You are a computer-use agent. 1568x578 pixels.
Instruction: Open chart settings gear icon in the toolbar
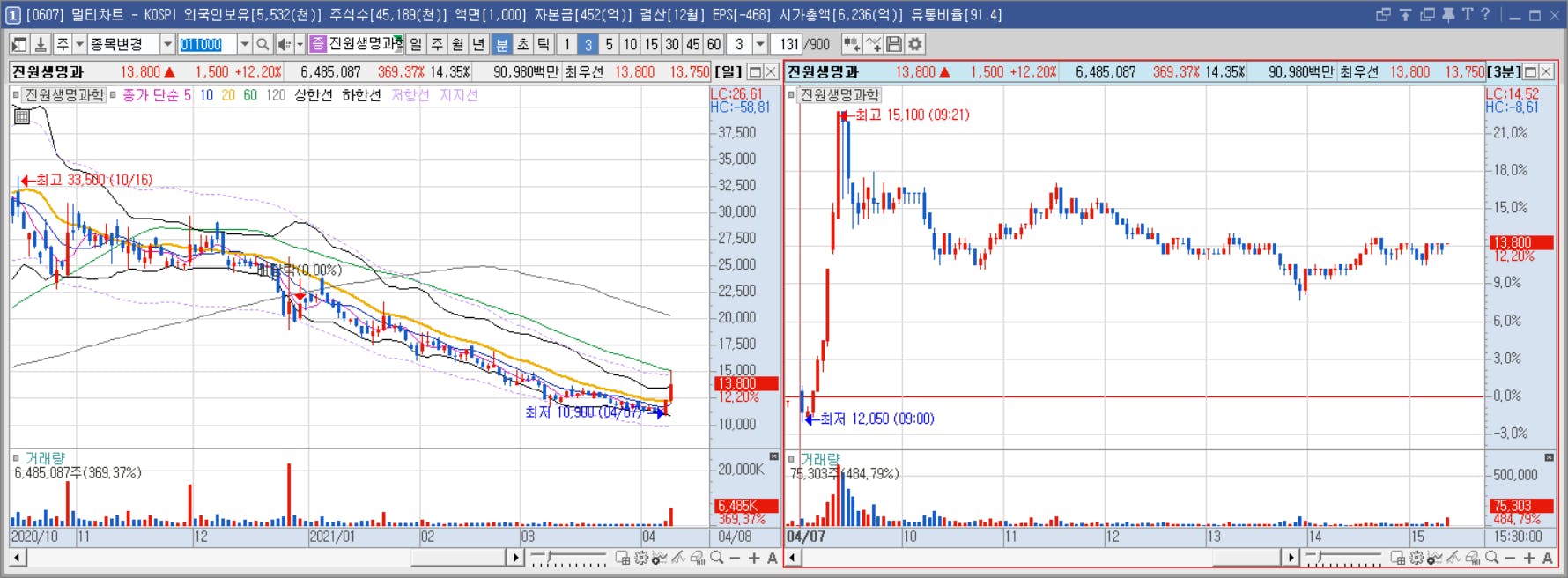(915, 44)
